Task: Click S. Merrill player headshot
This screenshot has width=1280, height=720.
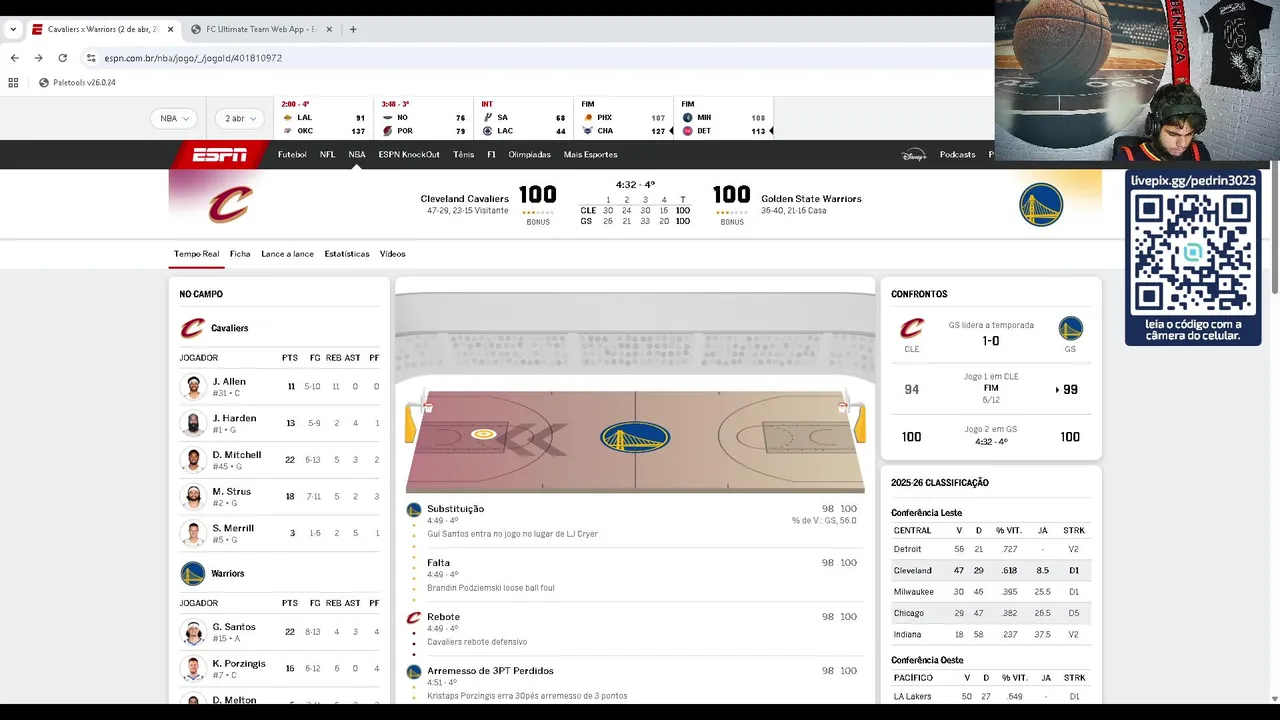Action: (x=193, y=533)
